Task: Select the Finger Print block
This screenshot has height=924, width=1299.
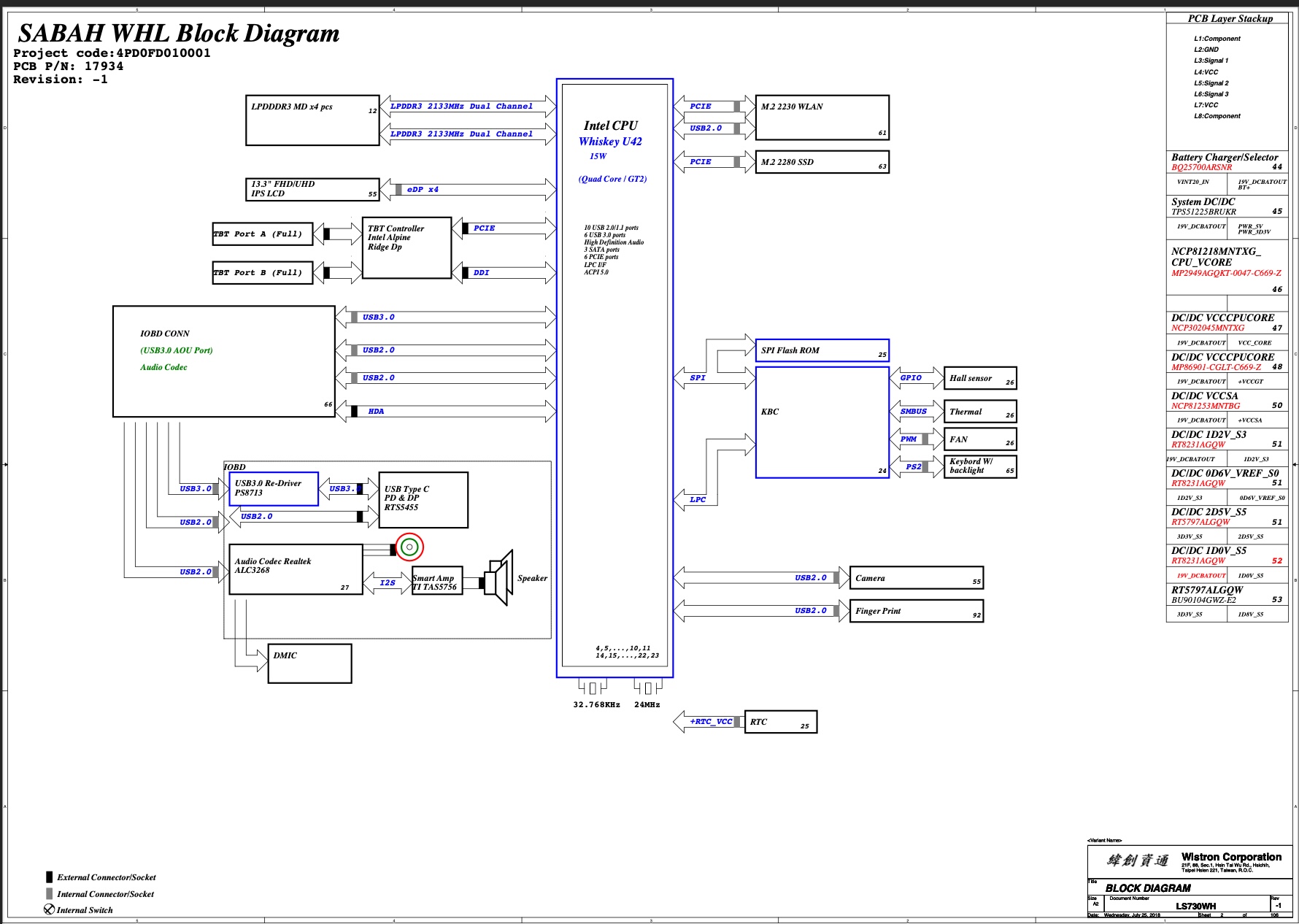Action: coord(917,611)
